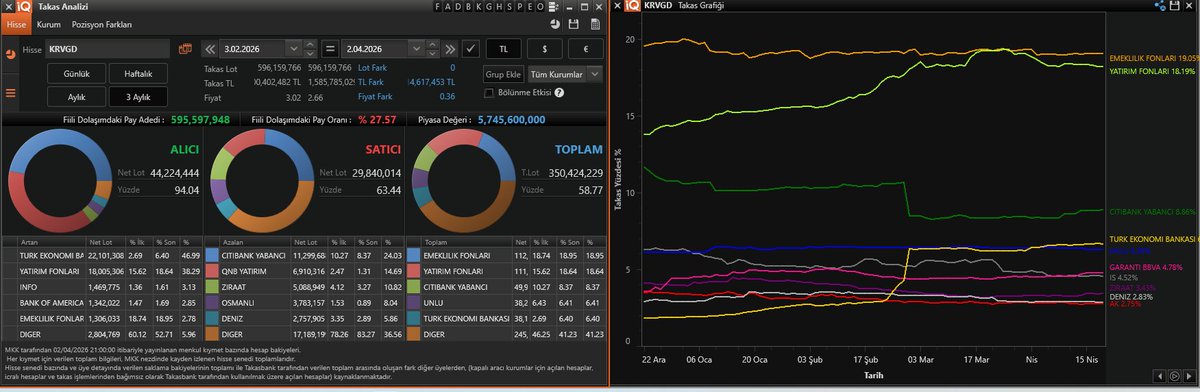Image resolution: width=1200 pixels, height=392 pixels.
Task: Open the hamburger list icon in left sidebar
Action: [x=10, y=93]
